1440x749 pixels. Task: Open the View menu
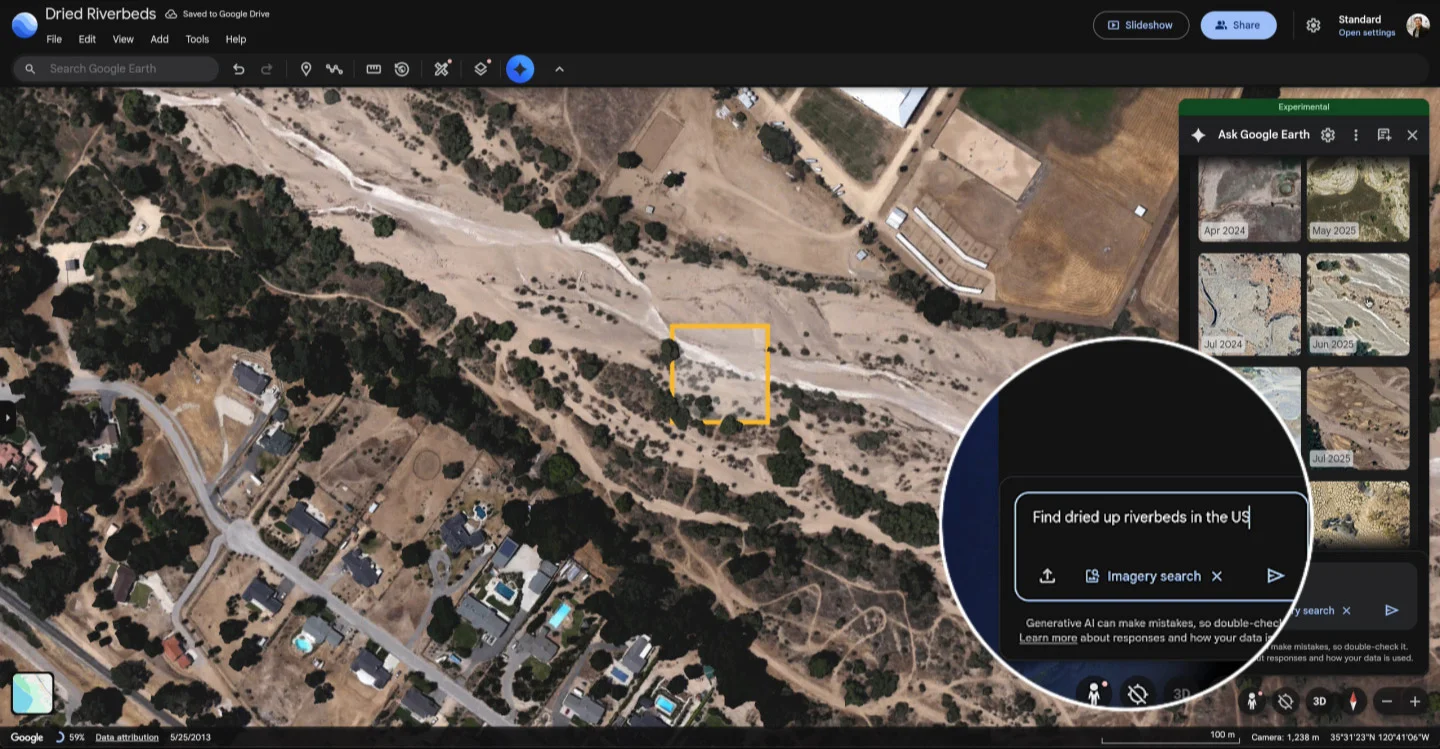tap(122, 39)
